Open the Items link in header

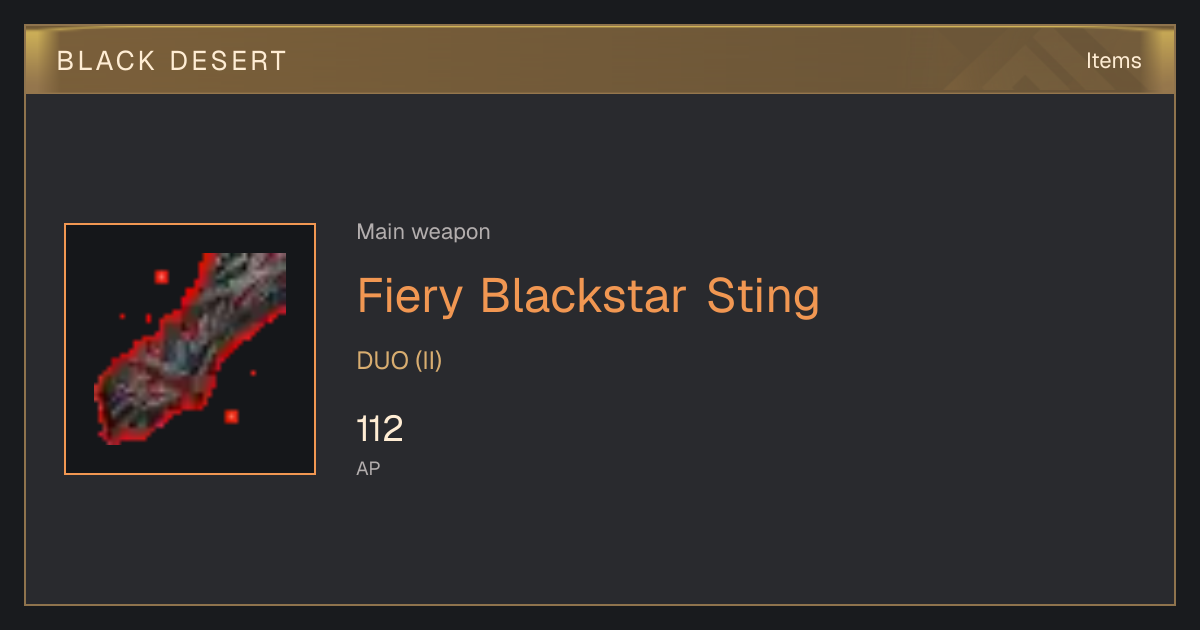[1113, 61]
